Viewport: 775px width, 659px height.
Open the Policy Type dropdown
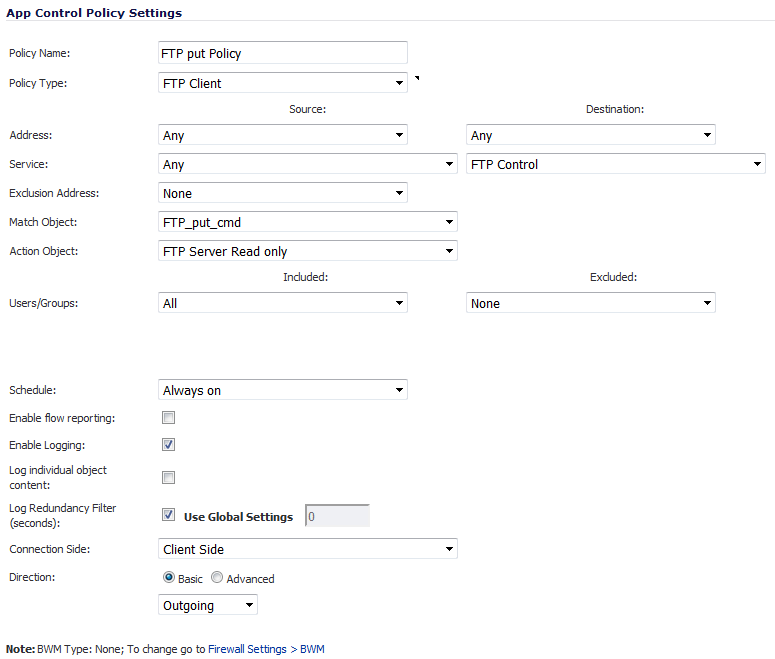tap(283, 83)
